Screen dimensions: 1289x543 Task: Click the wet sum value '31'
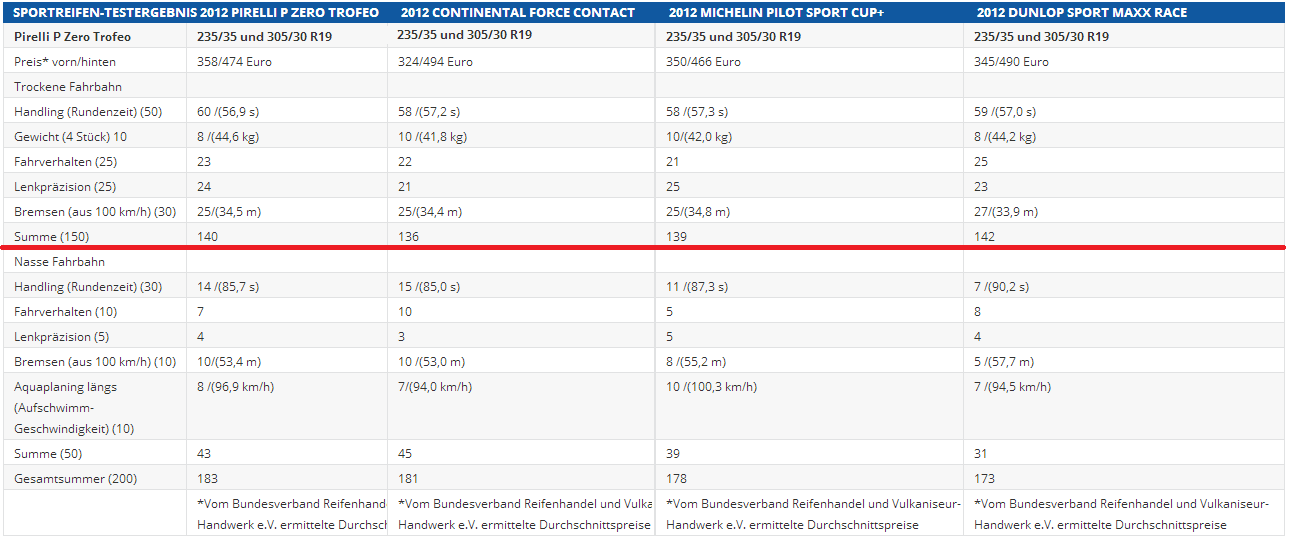coord(981,454)
